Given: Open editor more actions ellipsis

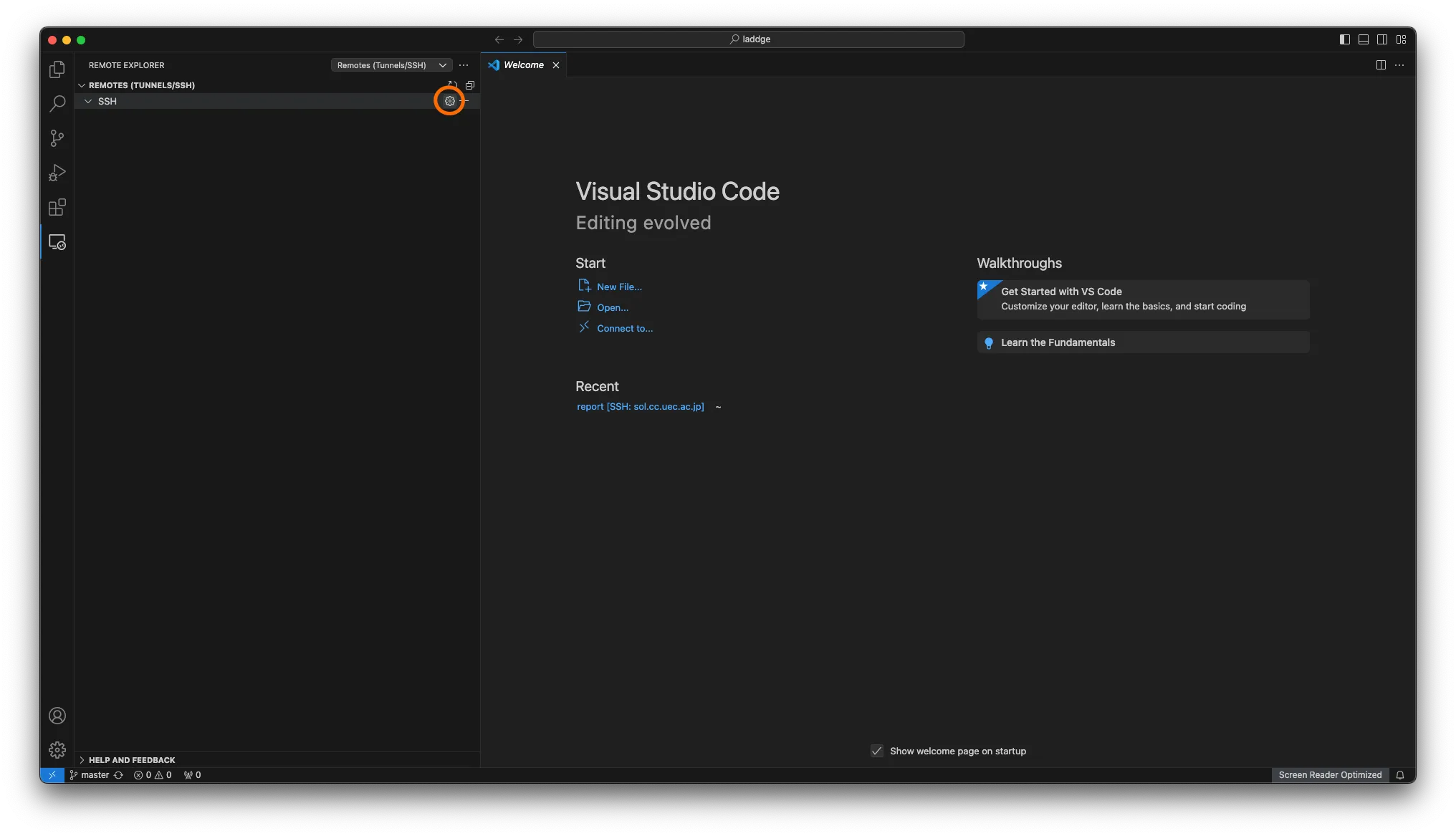Looking at the screenshot, I should click(x=1399, y=65).
